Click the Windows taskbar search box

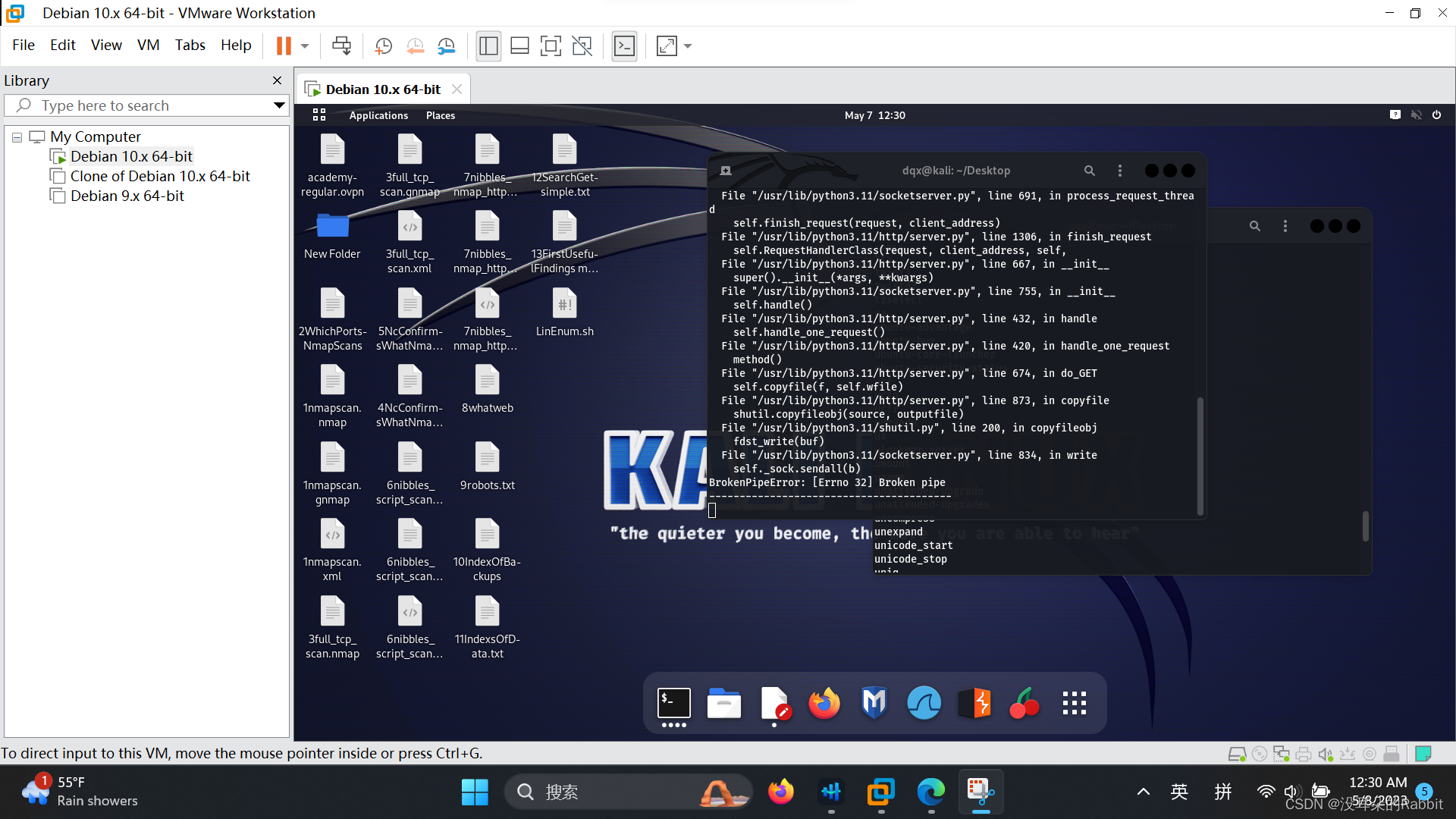628,792
